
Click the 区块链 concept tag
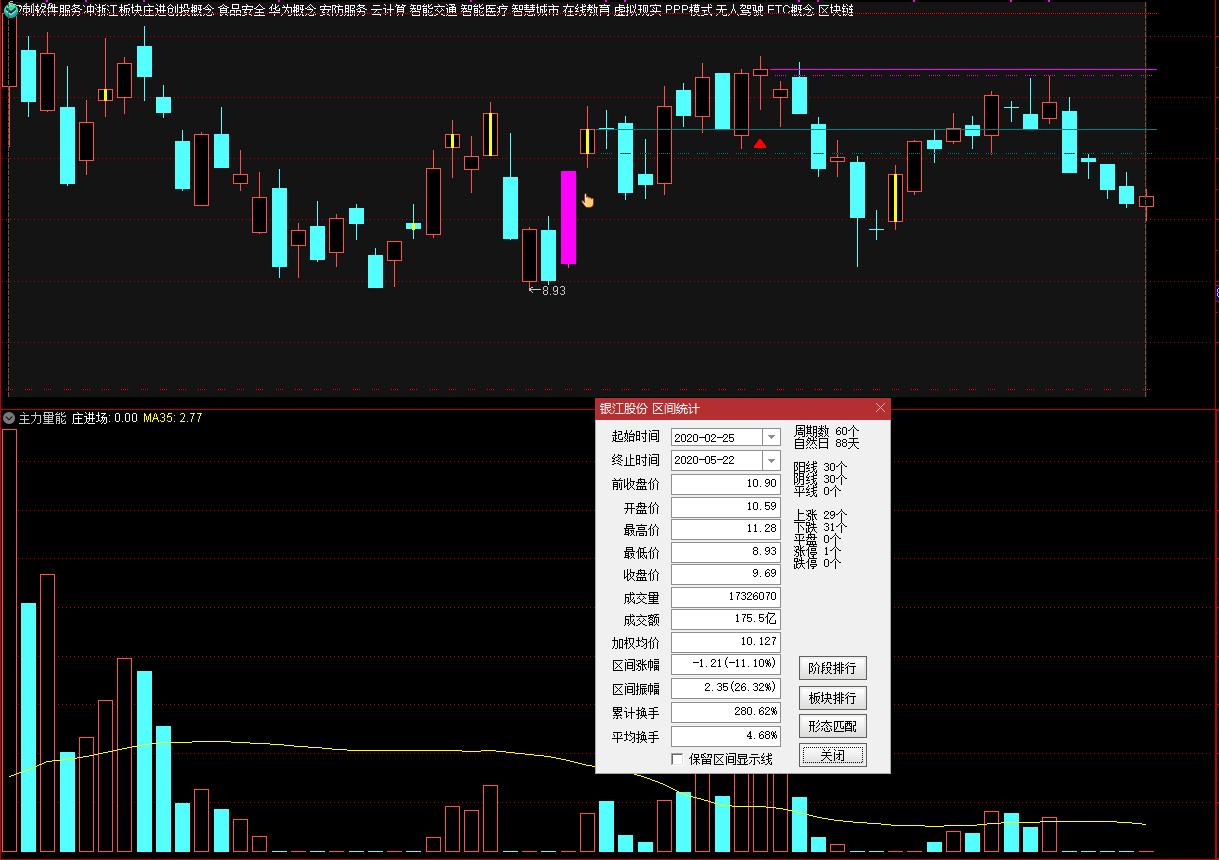tap(836, 10)
